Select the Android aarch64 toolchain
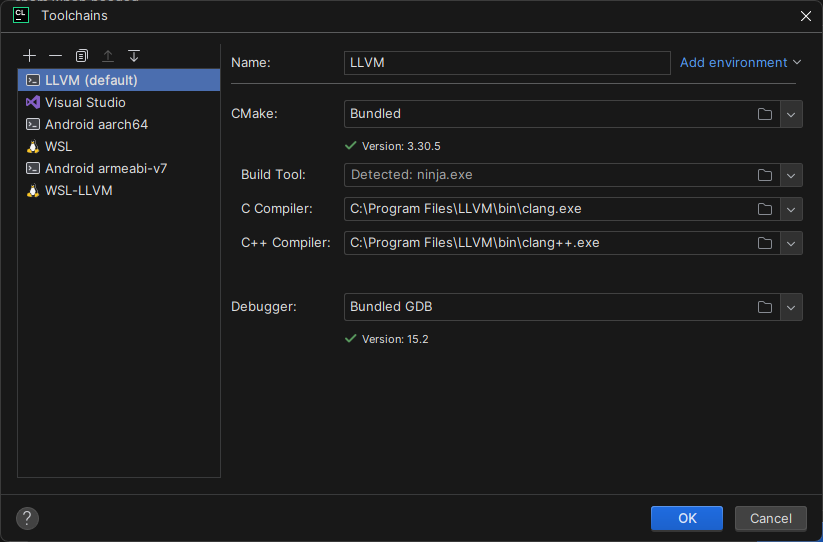Viewport: 823px width, 542px height. [119, 124]
